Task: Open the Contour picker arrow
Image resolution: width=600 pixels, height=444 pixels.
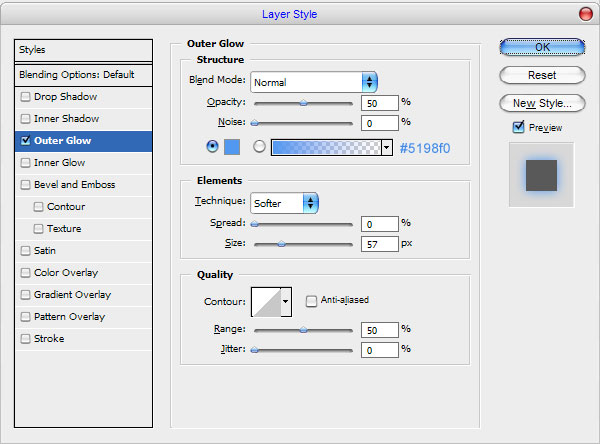Action: click(286, 302)
